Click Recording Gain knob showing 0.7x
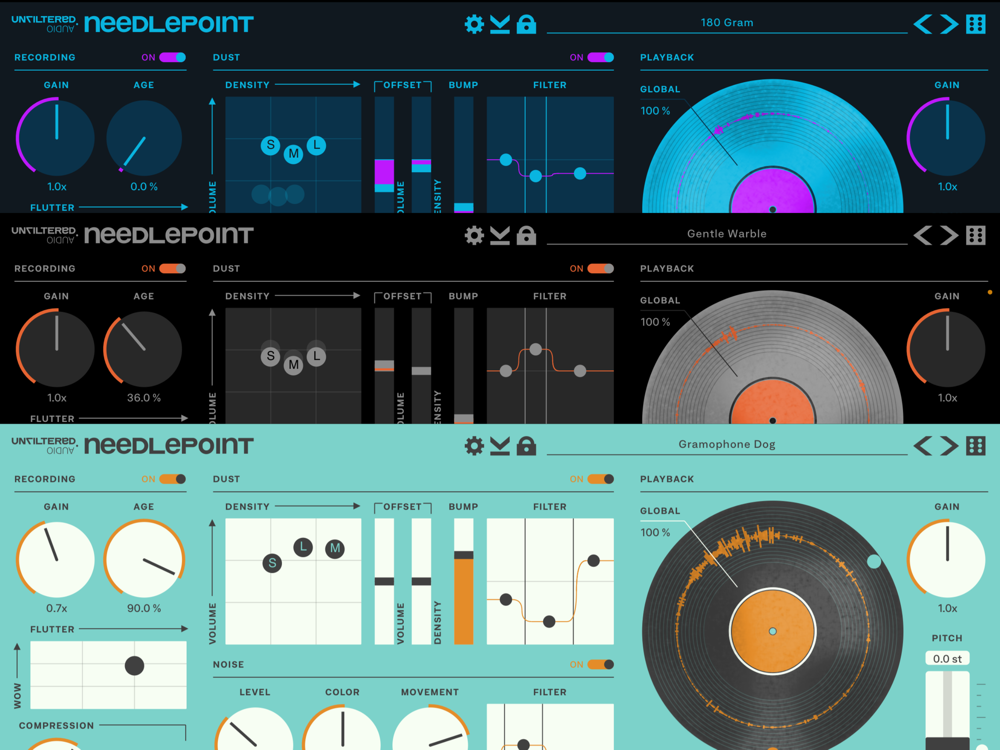 pos(56,559)
